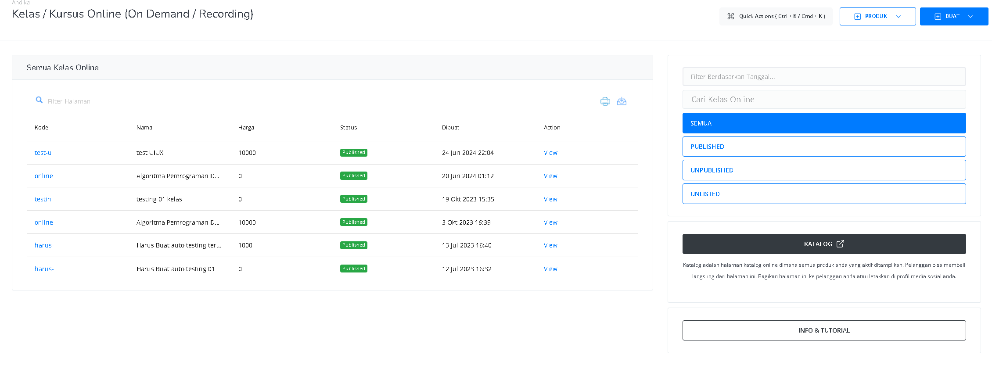
Task: Open View for the 24 Jun 2024 row
Action: [550, 153]
